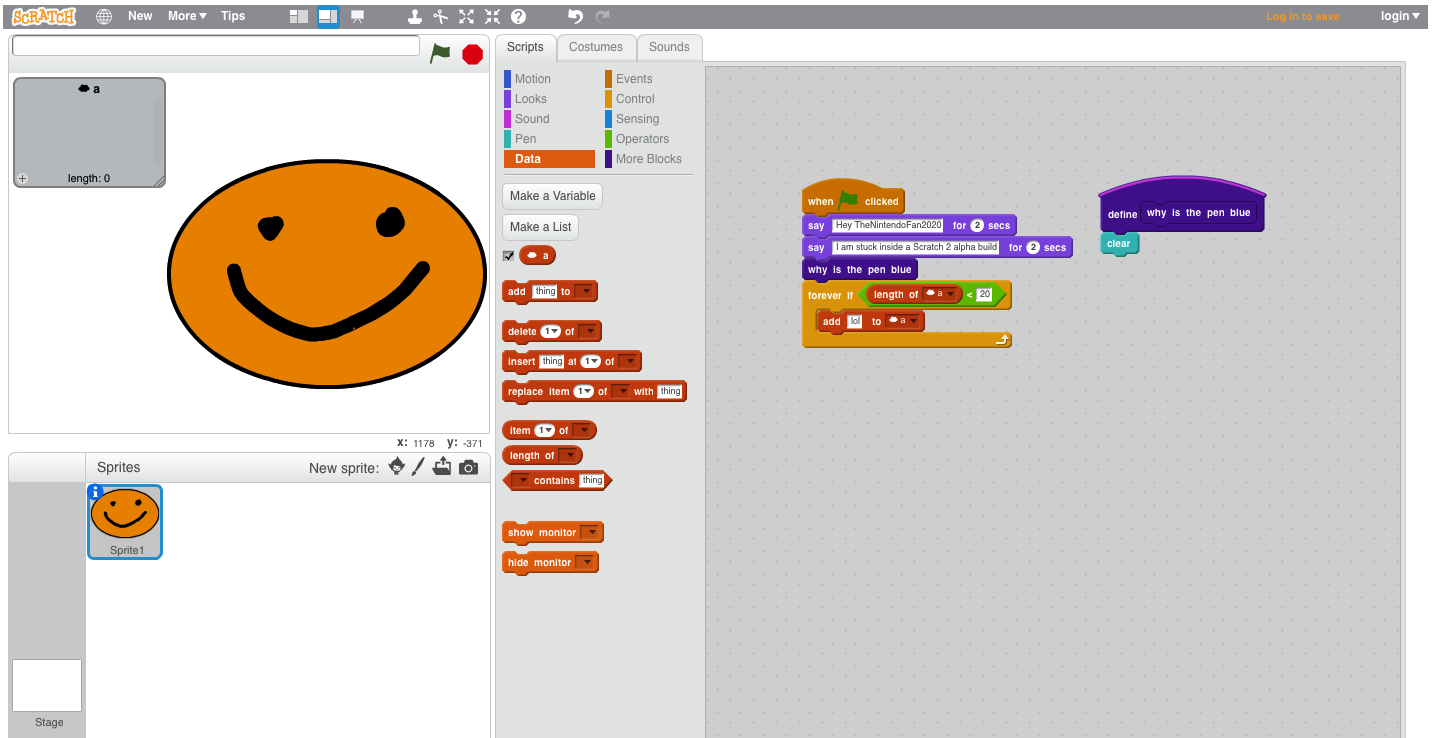
Task: Open list dropdown in 'add thing to' block
Action: click(585, 292)
